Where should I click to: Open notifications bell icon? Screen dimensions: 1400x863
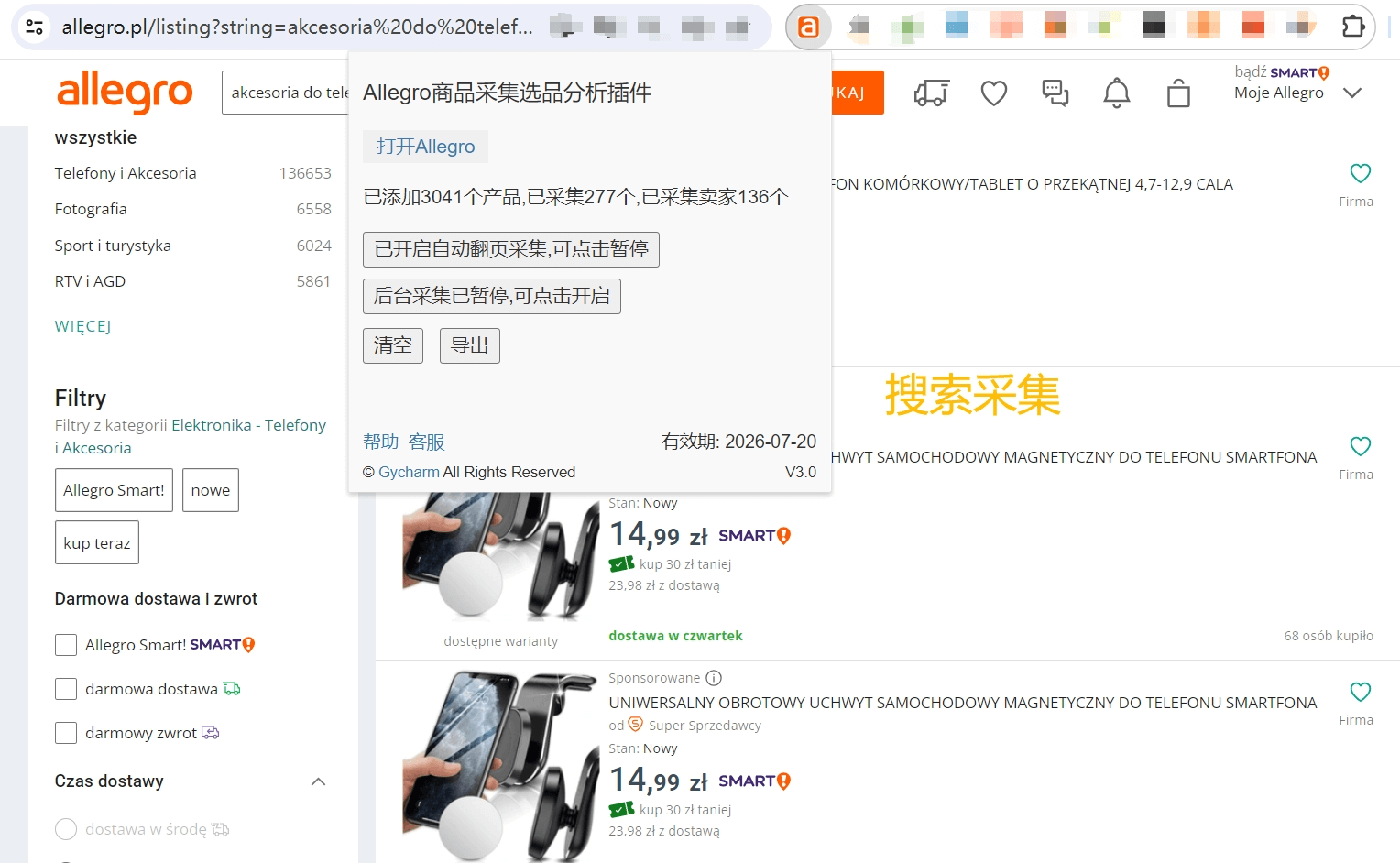click(1117, 93)
